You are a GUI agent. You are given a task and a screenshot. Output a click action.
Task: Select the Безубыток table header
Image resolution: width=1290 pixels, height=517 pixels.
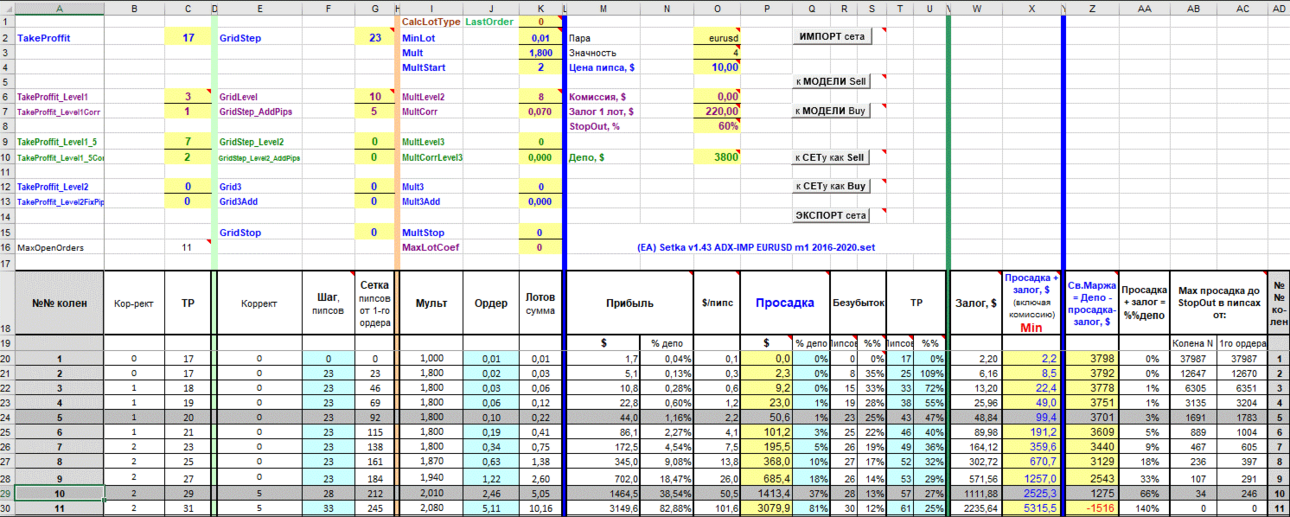point(857,302)
